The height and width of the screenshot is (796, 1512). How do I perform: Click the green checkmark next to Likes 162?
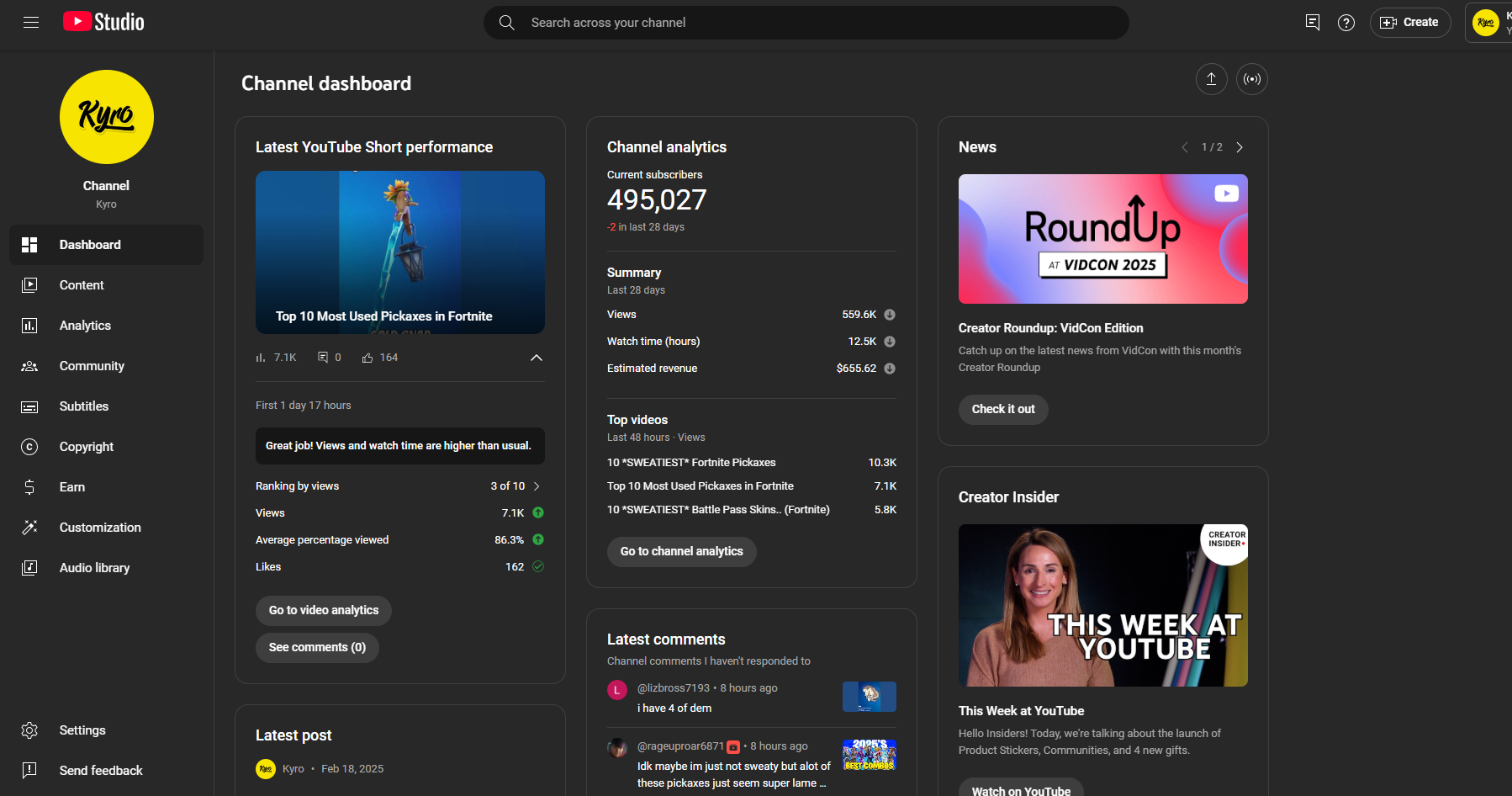click(538, 567)
